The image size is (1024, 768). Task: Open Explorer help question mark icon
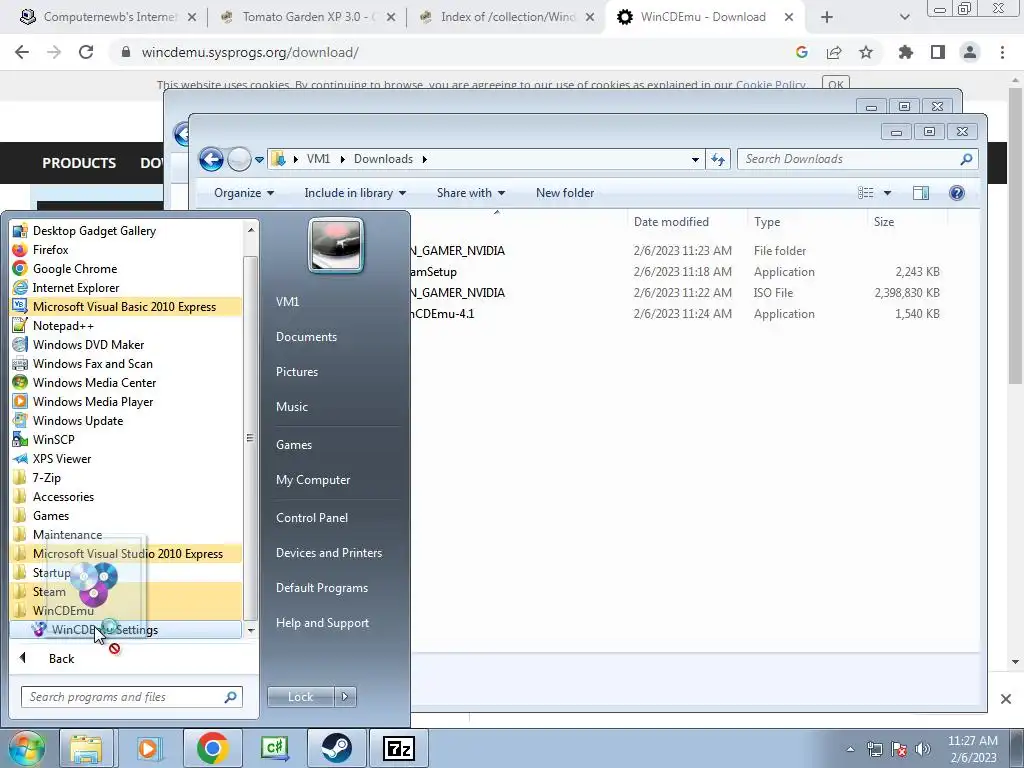[957, 193]
